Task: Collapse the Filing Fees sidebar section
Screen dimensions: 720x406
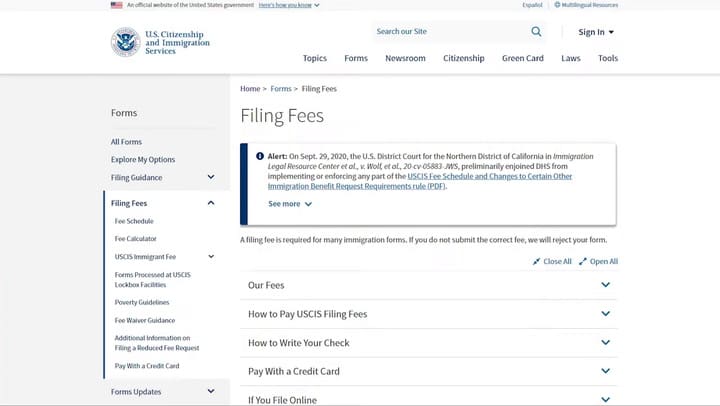Action: click(x=211, y=203)
